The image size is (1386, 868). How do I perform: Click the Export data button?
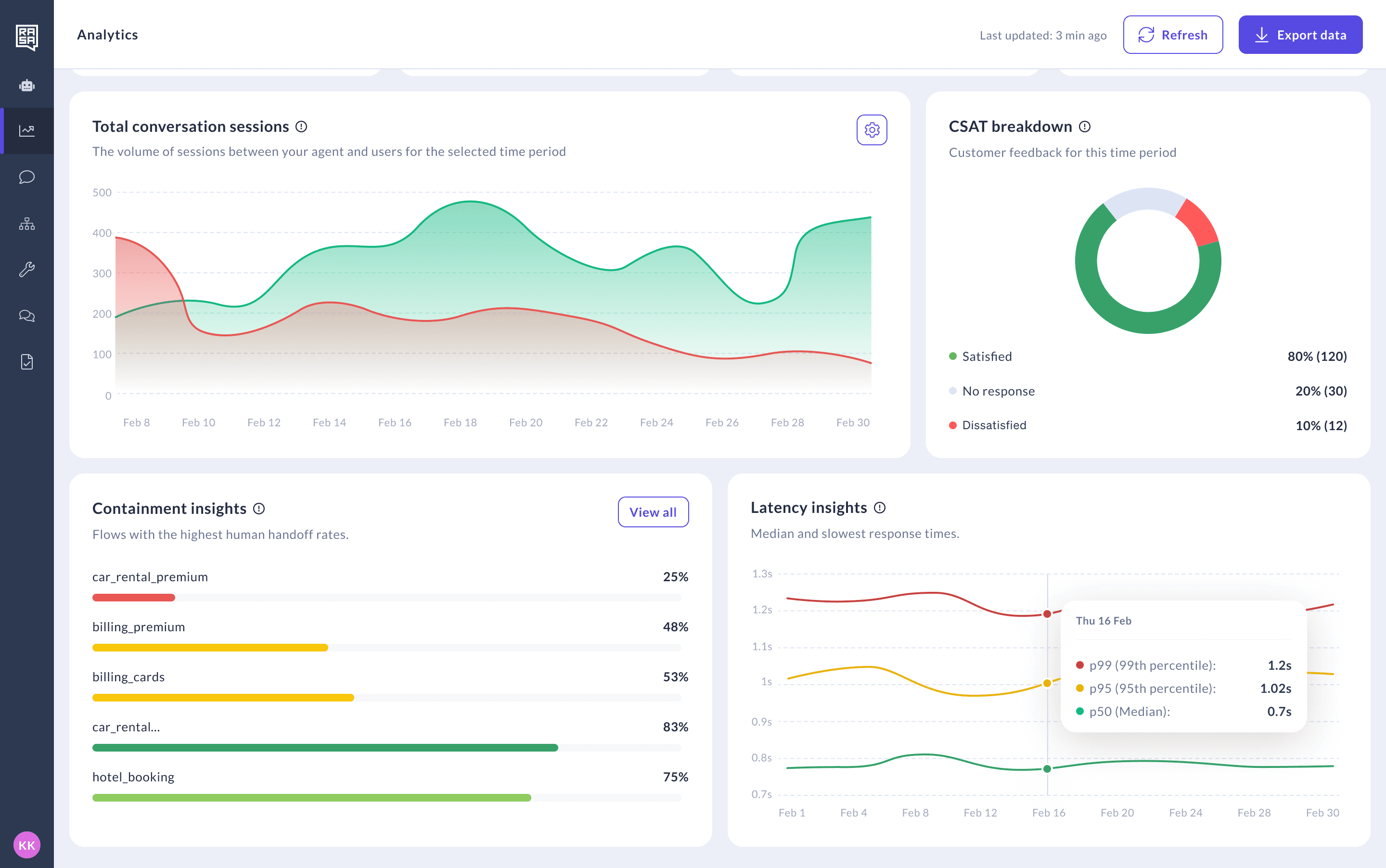click(x=1300, y=35)
